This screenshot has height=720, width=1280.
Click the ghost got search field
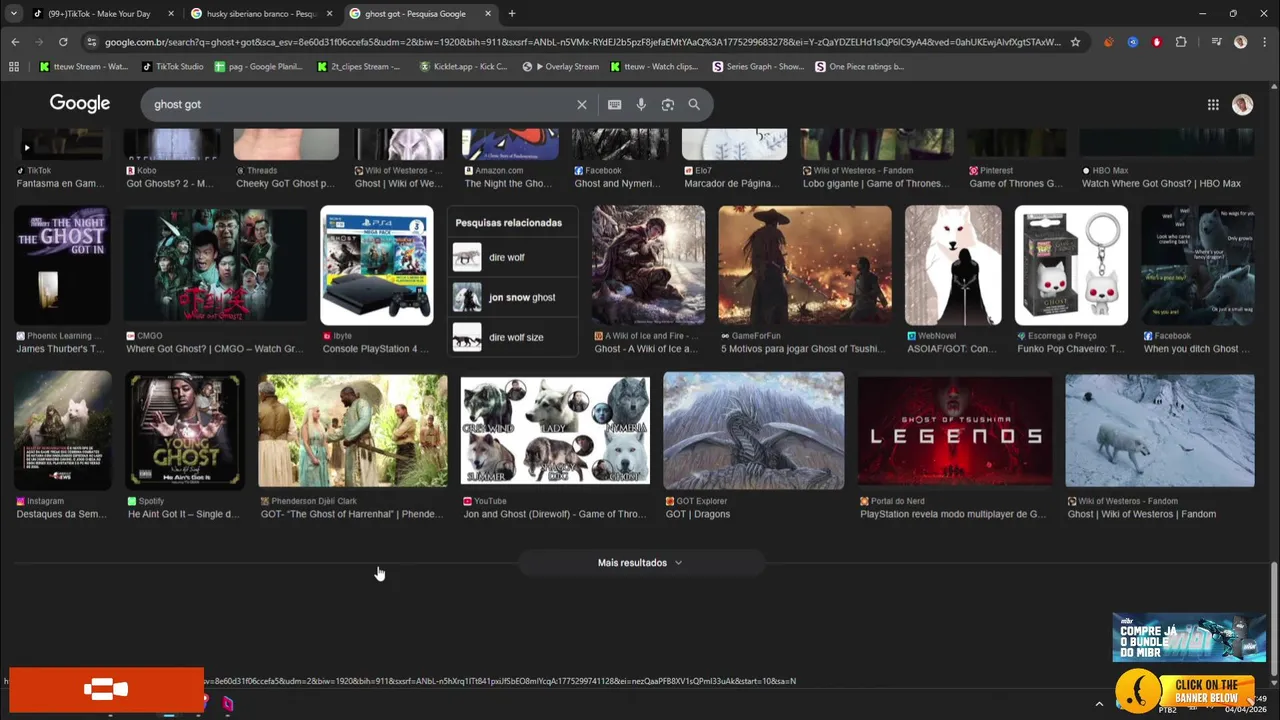click(360, 104)
